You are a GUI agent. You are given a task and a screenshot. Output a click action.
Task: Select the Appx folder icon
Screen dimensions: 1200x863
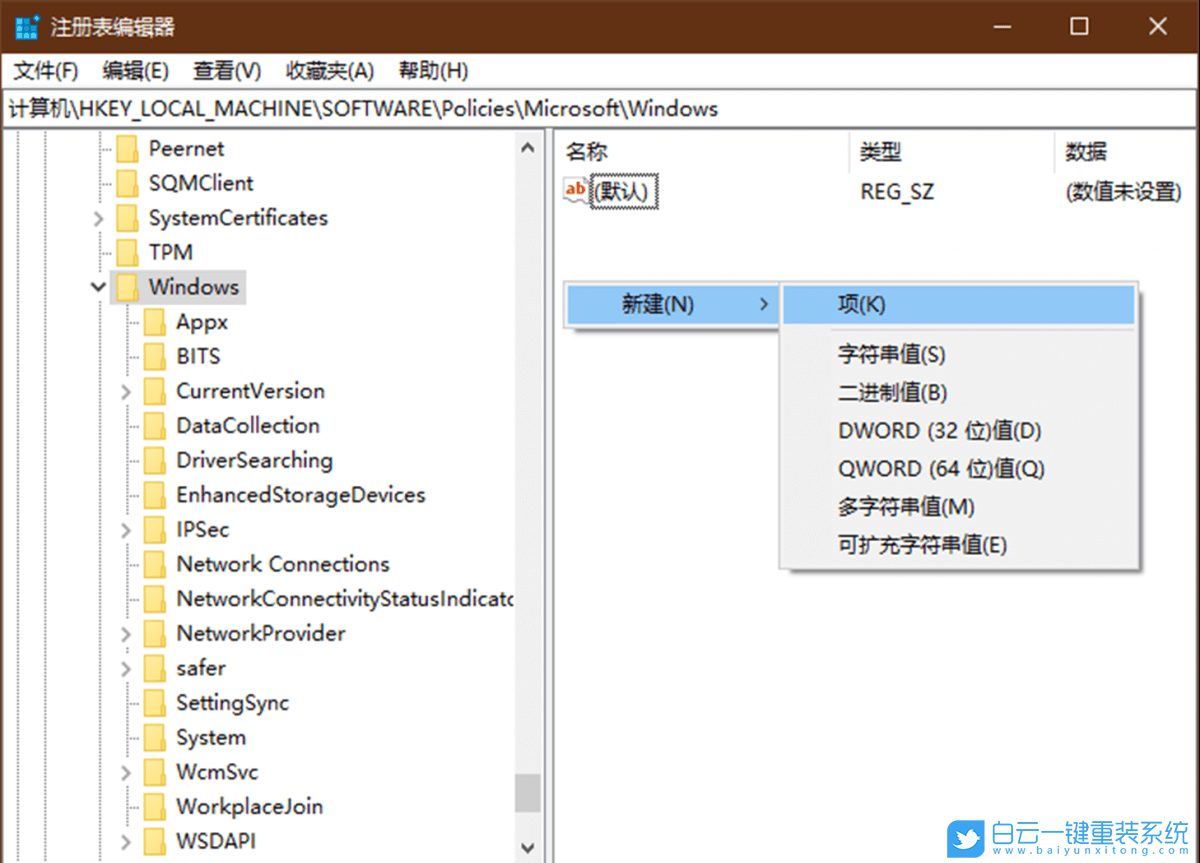coord(155,321)
